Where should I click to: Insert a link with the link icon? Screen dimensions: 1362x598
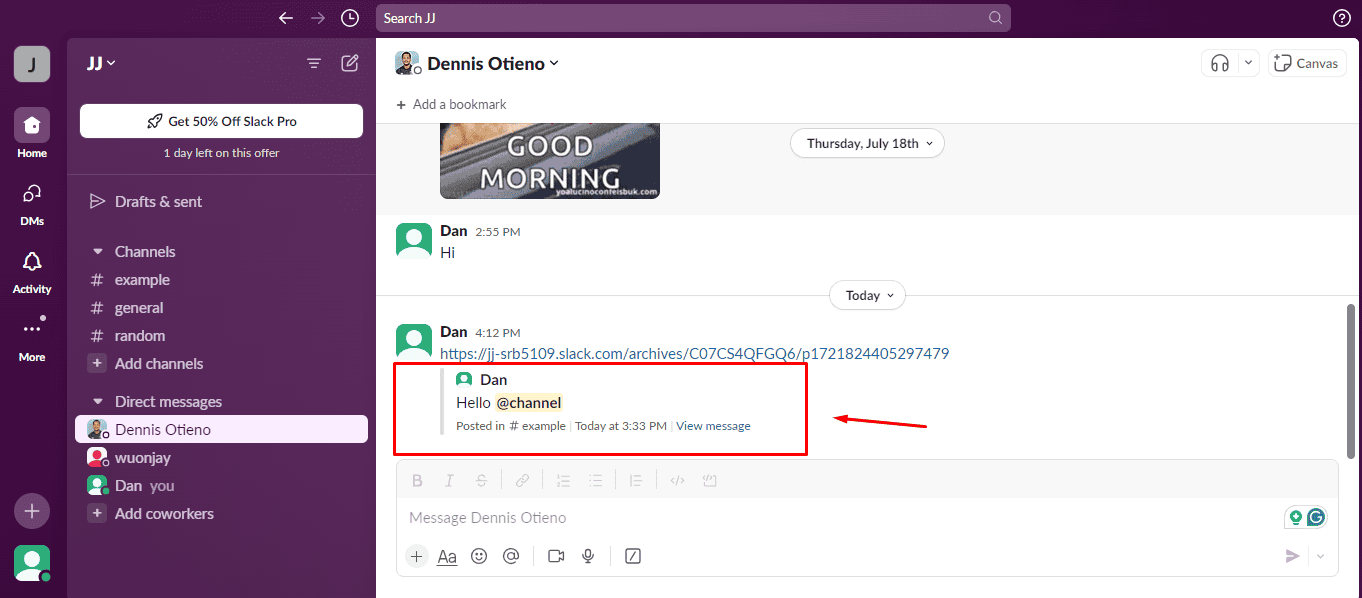pos(522,480)
